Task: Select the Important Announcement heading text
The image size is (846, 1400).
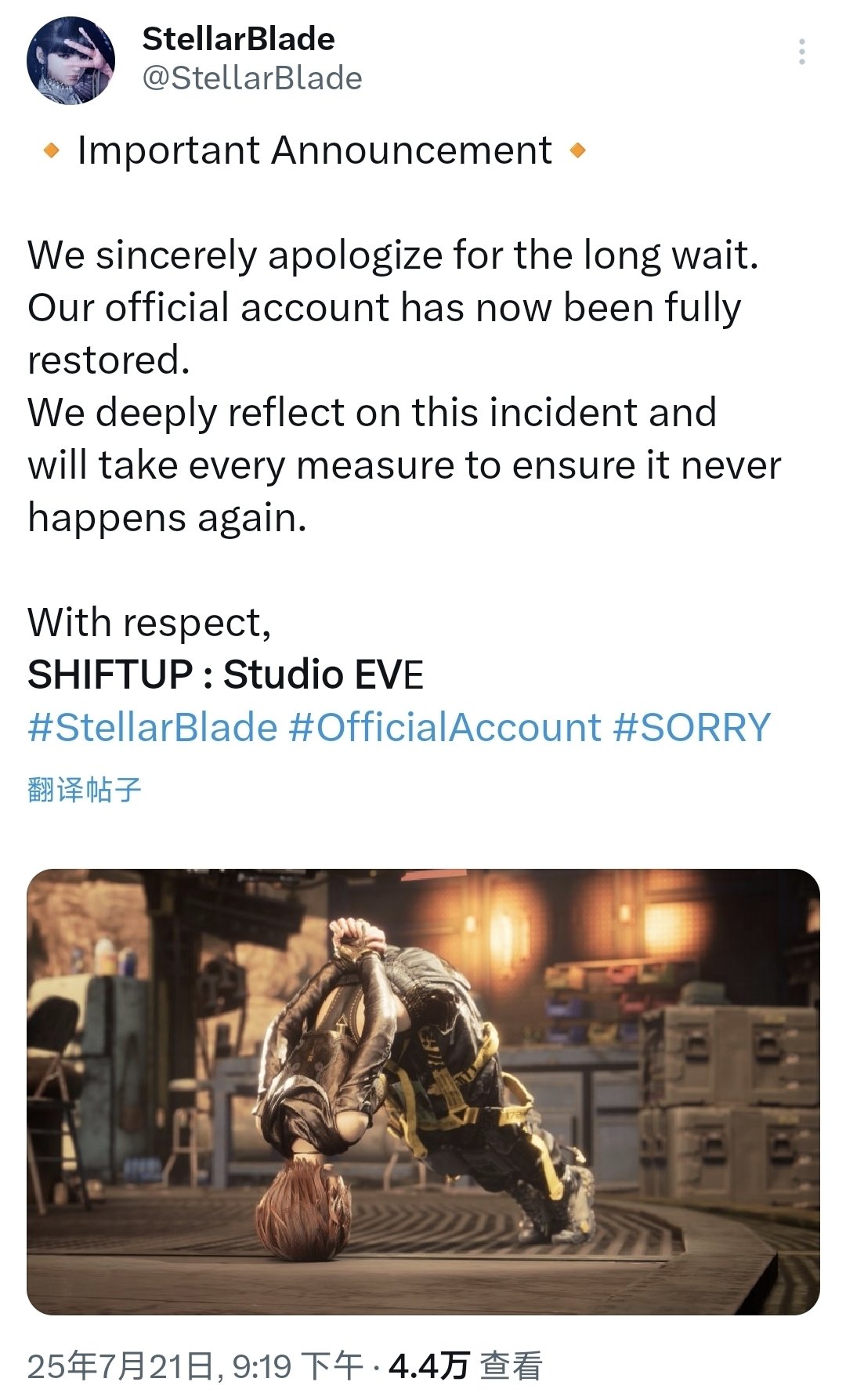Action: pyautogui.click(x=314, y=150)
